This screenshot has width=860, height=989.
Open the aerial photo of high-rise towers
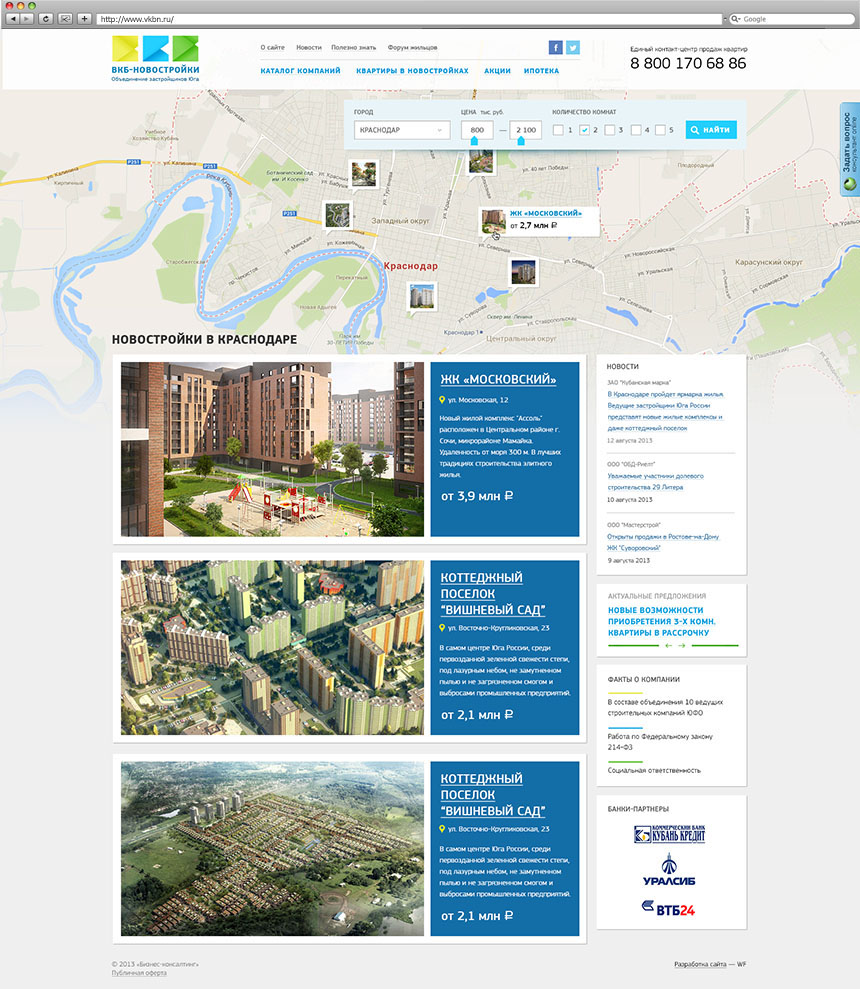273,648
